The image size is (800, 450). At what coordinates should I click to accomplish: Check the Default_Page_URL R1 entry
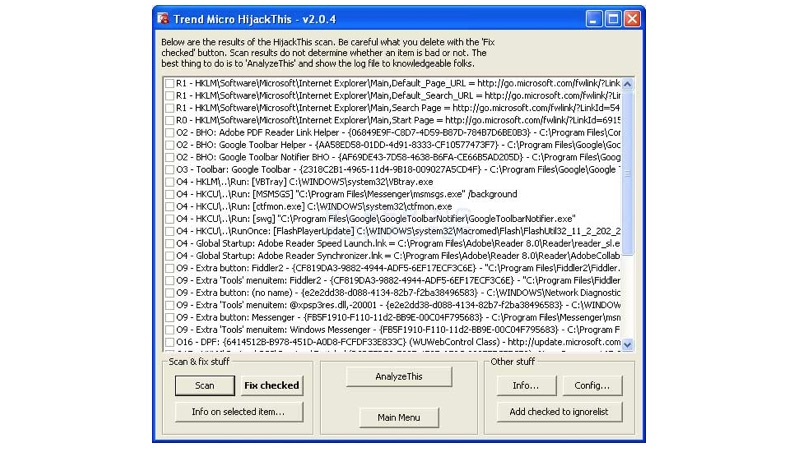[169, 83]
